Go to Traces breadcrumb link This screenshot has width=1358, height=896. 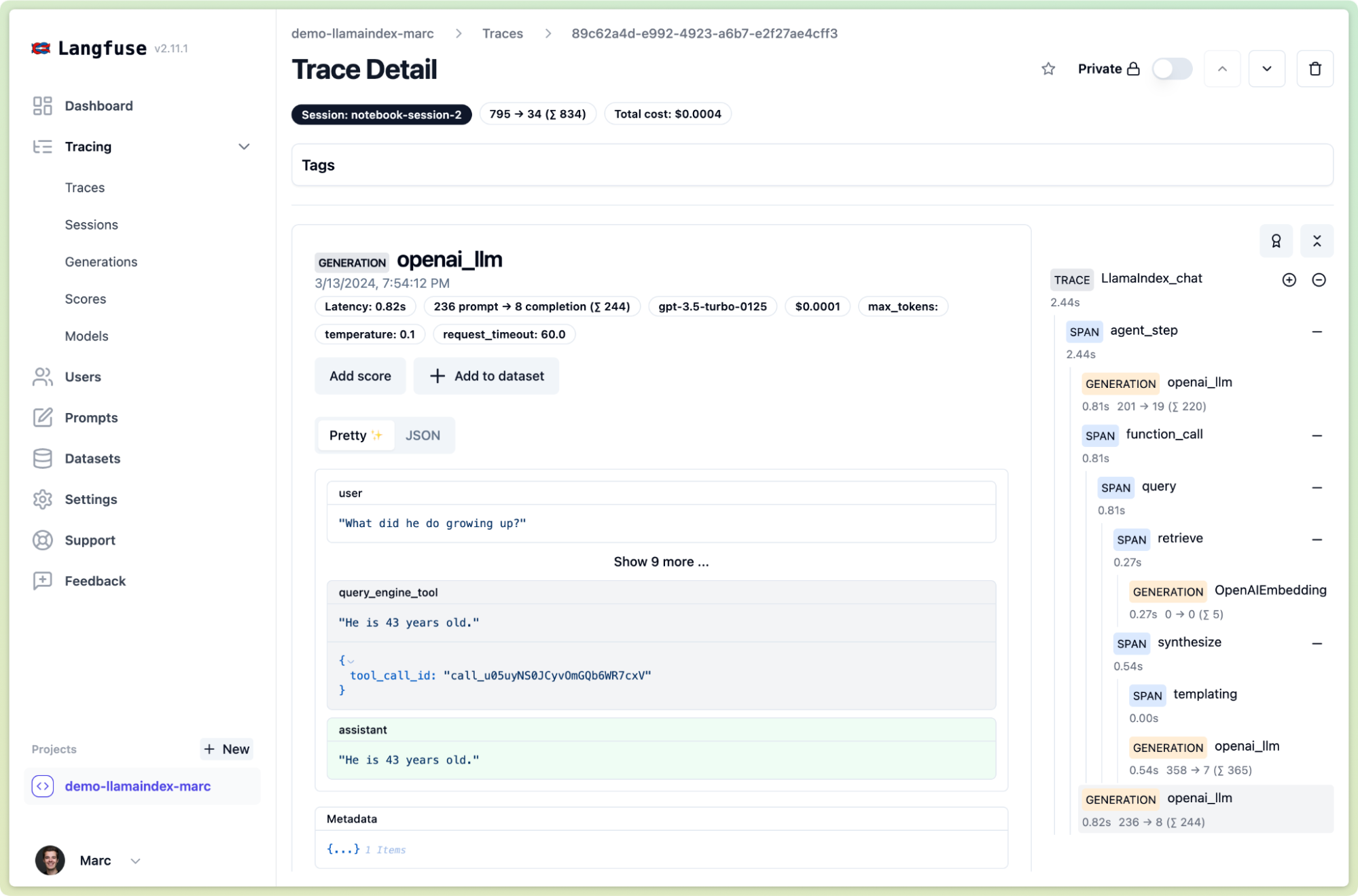(503, 33)
